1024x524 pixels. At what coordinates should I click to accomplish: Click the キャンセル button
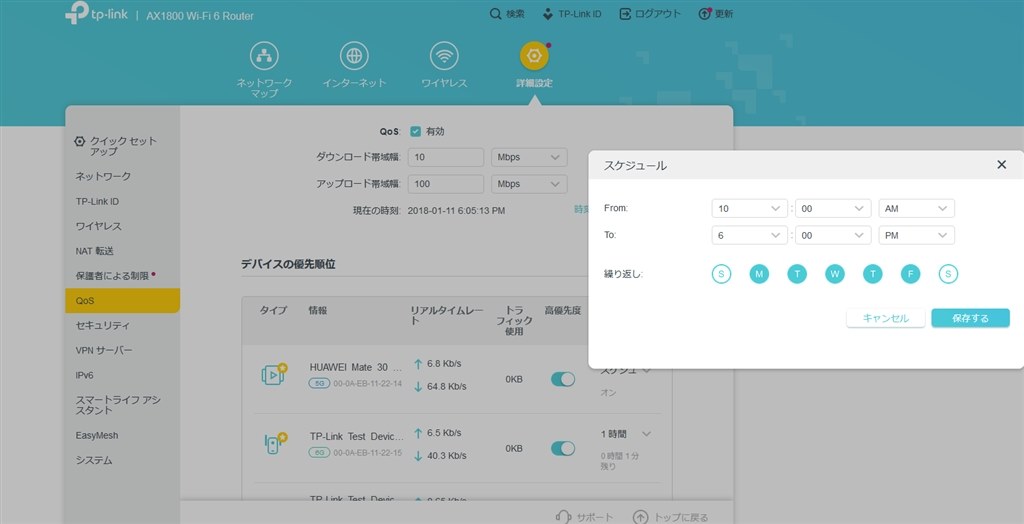pos(886,318)
